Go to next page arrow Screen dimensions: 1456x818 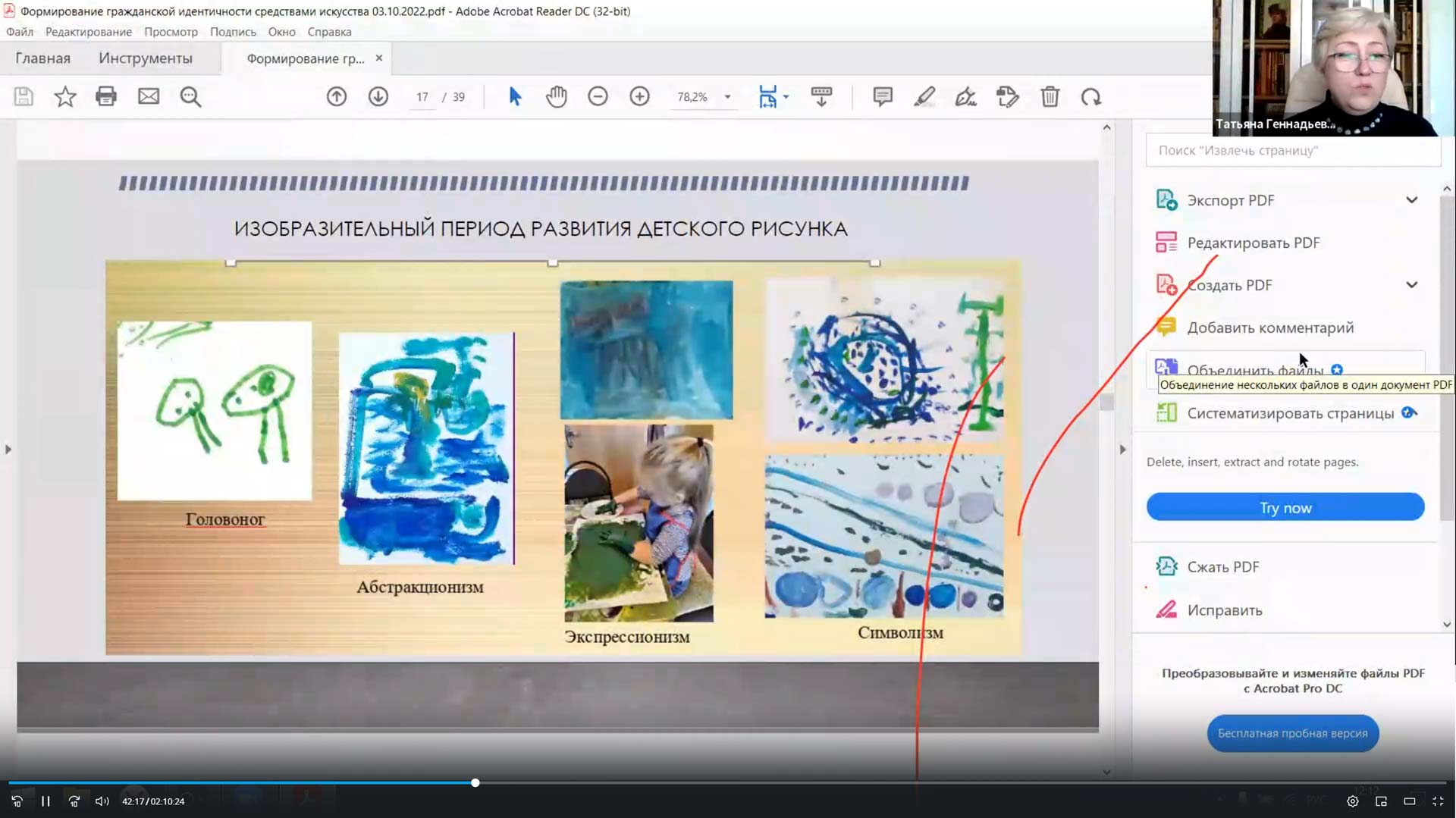pyautogui.click(x=378, y=96)
